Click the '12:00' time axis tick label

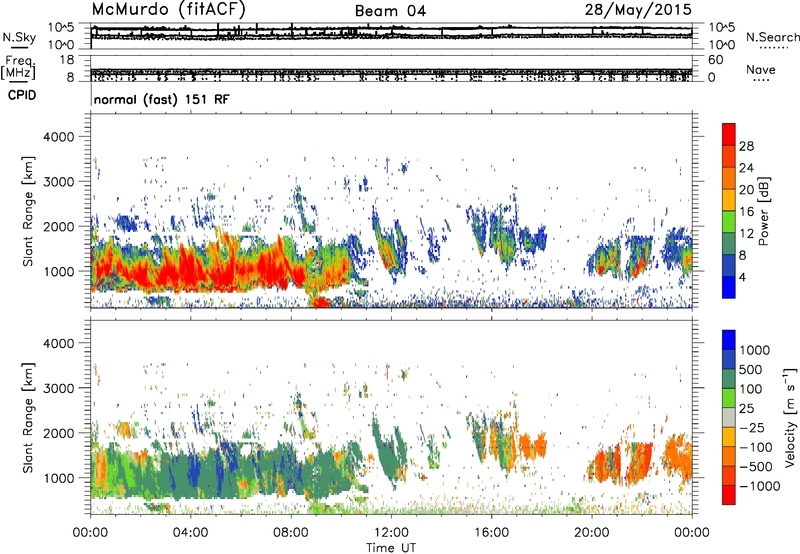(391, 533)
